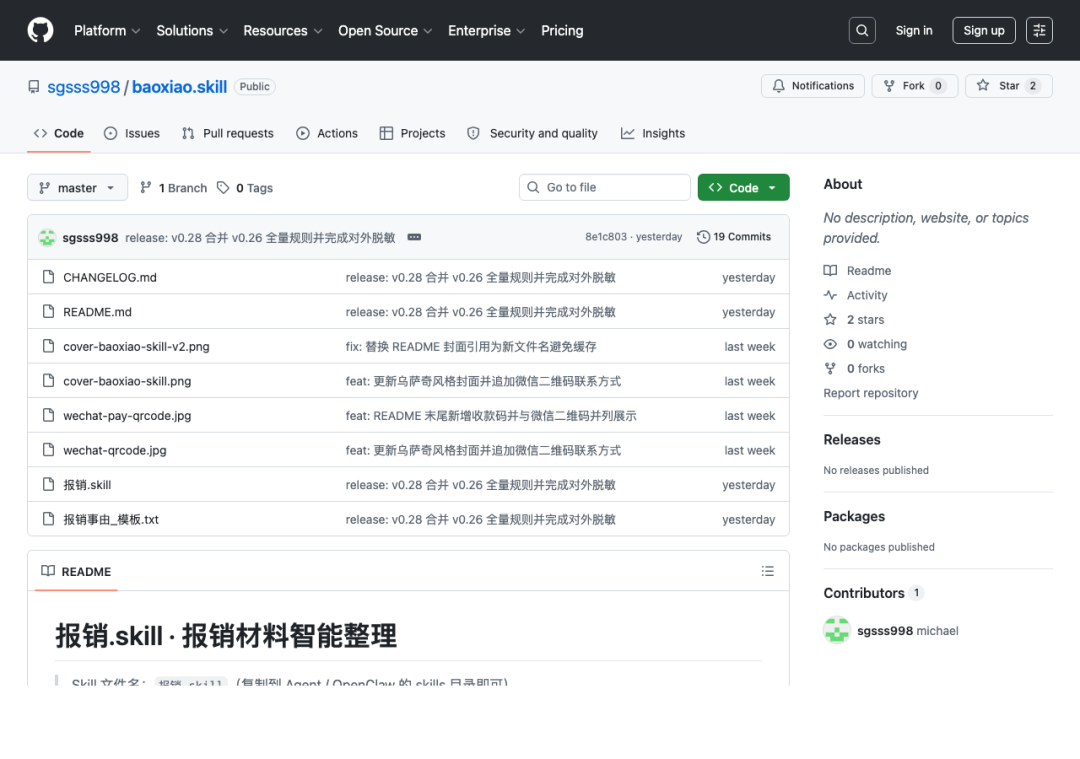The image size is (1080, 759).
Task: Open the Insights tab
Action: click(x=653, y=133)
